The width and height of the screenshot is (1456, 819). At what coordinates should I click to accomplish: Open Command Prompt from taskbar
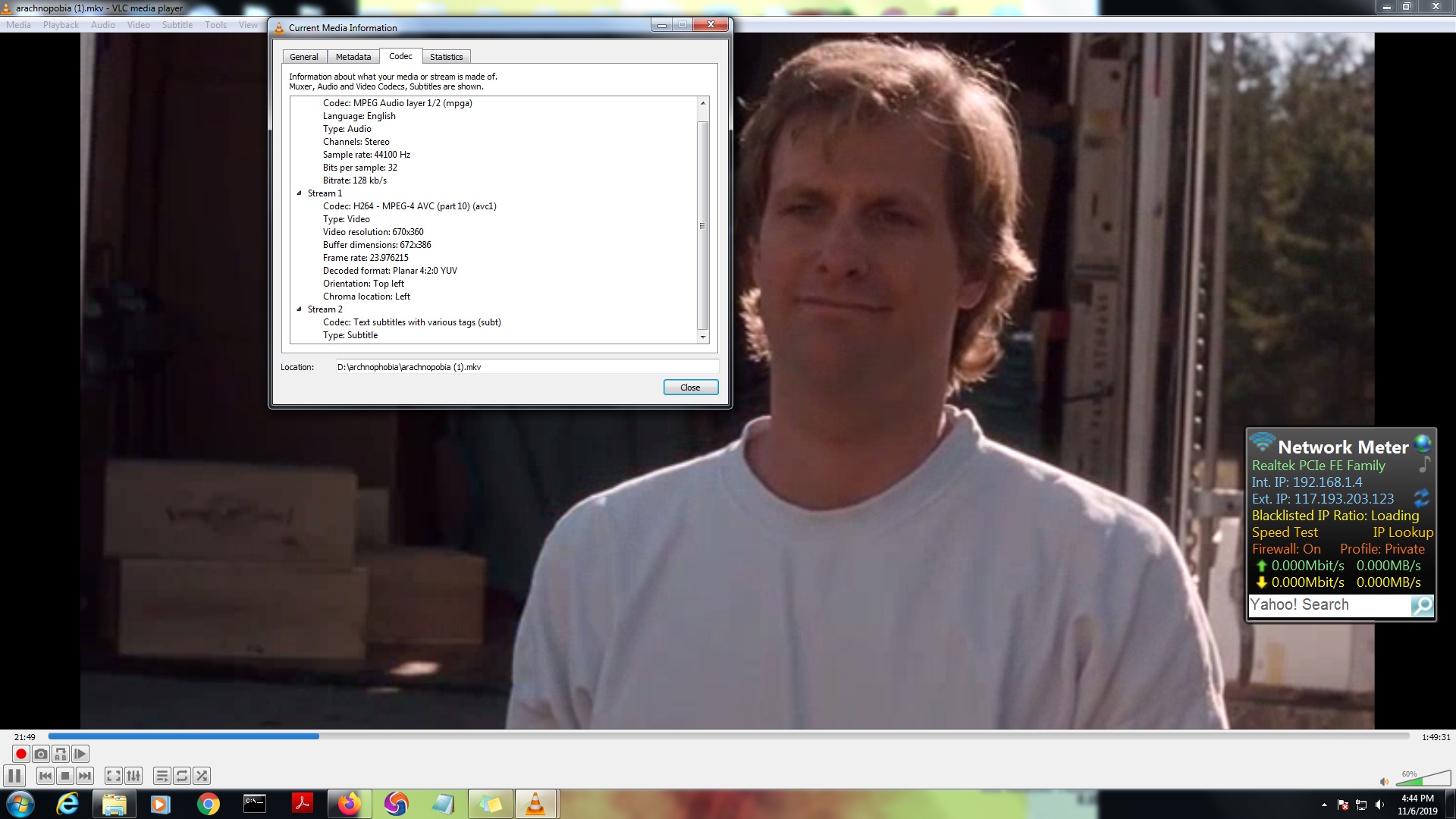pyautogui.click(x=255, y=804)
